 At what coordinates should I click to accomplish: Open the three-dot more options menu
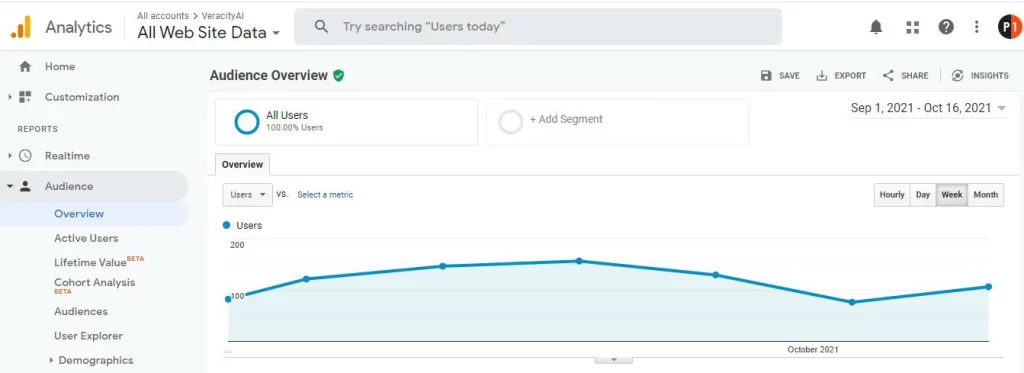[x=976, y=27]
